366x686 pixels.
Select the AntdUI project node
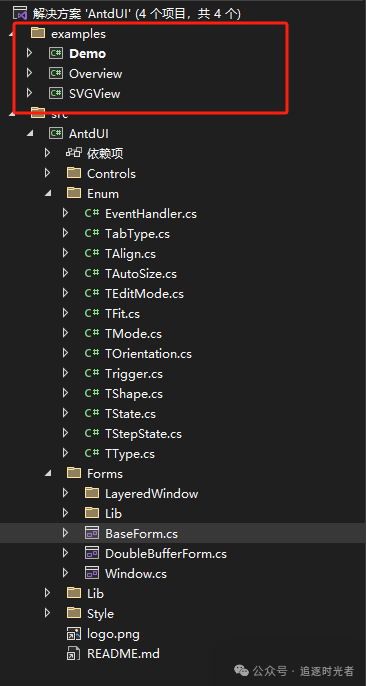coord(89,133)
